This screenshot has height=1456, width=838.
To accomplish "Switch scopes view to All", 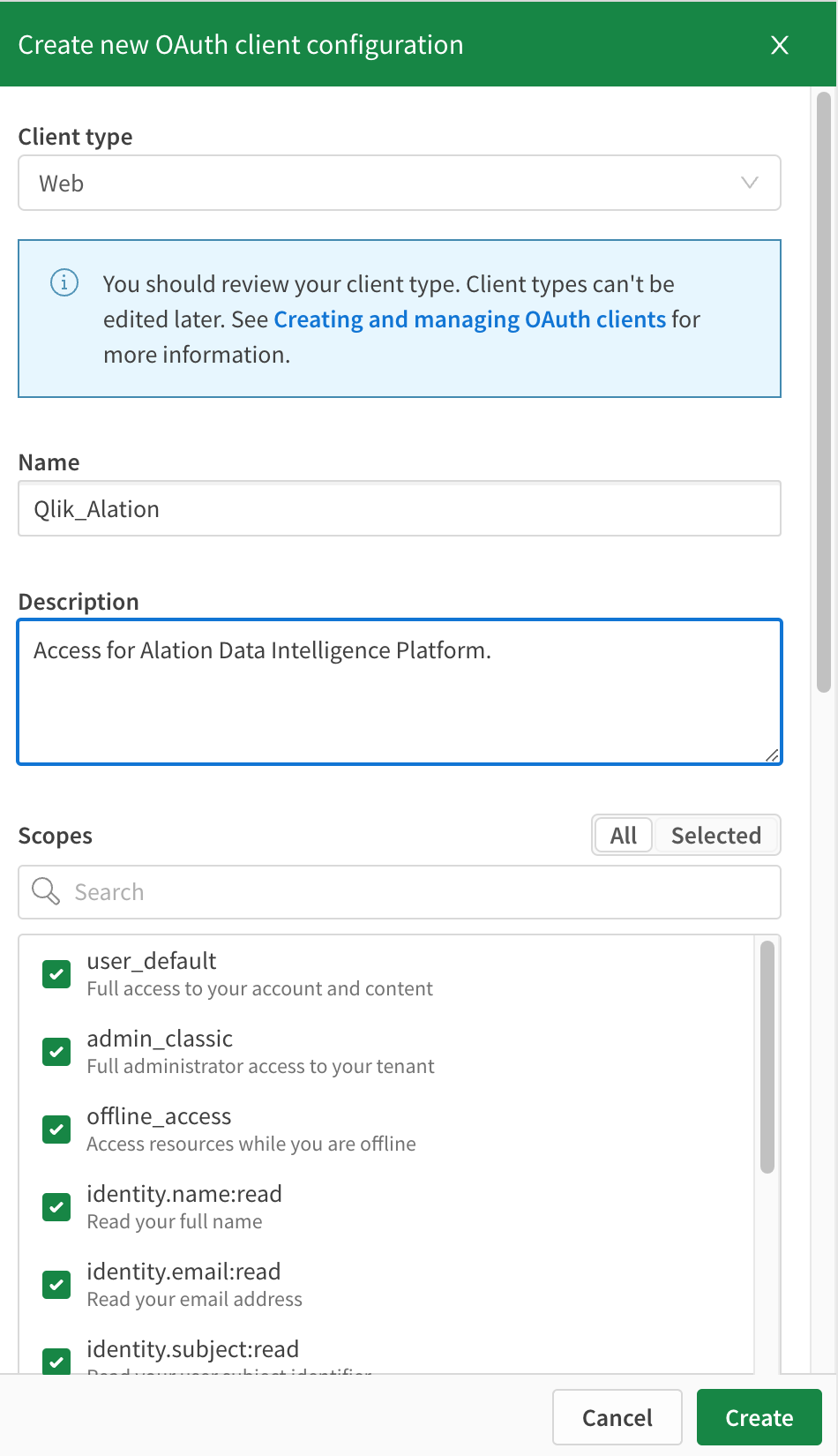I will click(624, 836).
